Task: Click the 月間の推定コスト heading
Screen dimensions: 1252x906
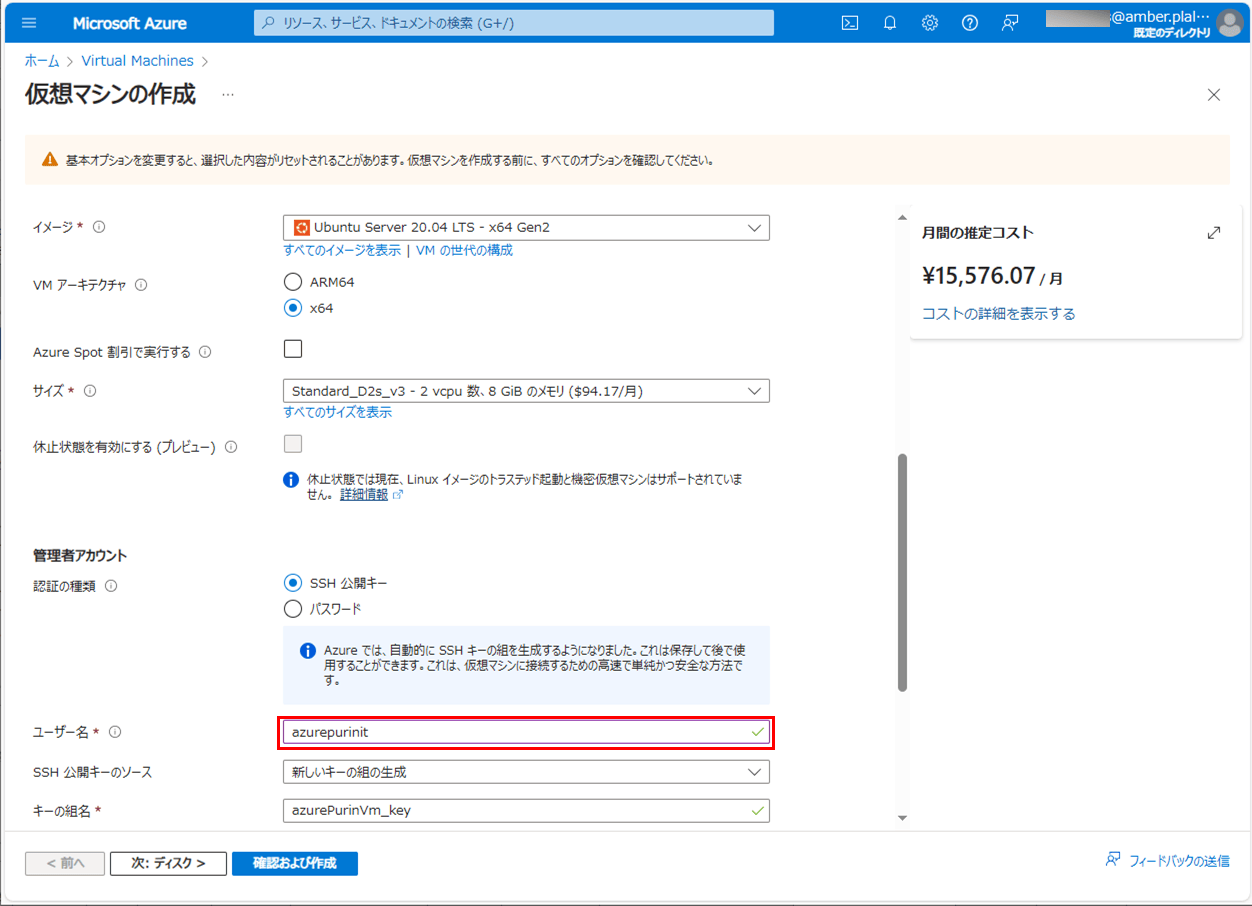Action: click(977, 233)
